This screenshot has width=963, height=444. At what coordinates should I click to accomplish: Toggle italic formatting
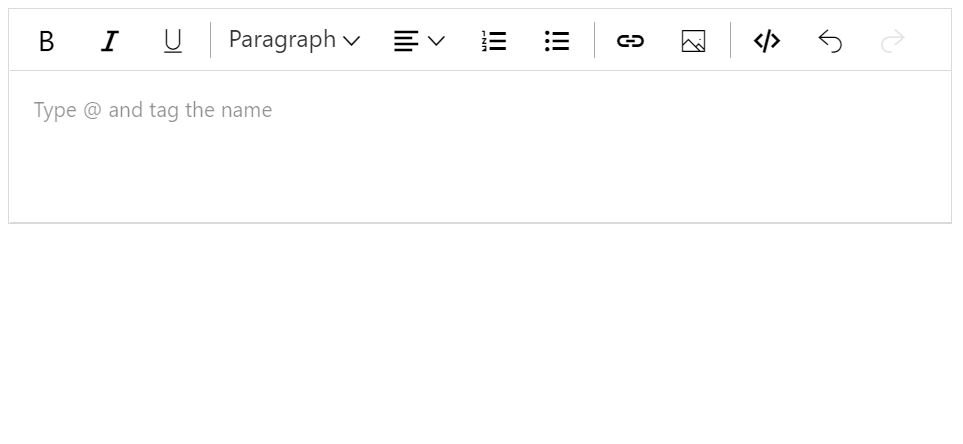pyautogui.click(x=110, y=41)
